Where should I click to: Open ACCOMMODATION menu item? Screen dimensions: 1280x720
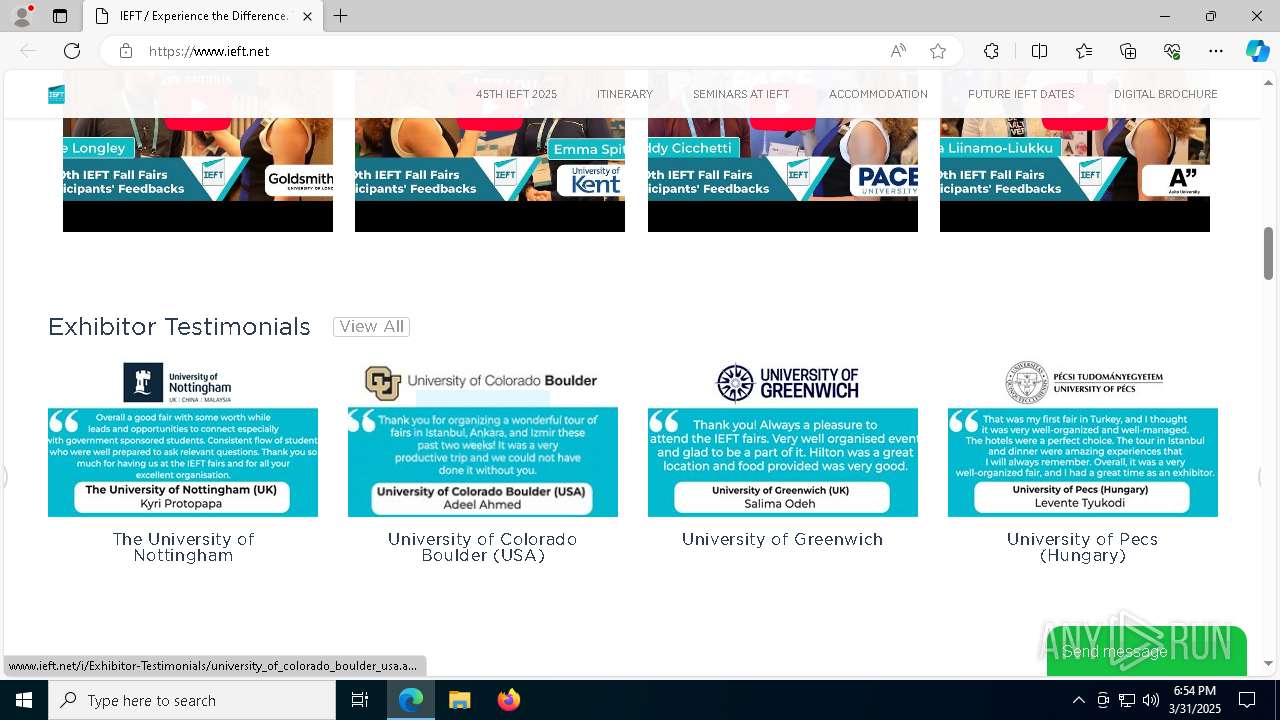click(x=878, y=94)
